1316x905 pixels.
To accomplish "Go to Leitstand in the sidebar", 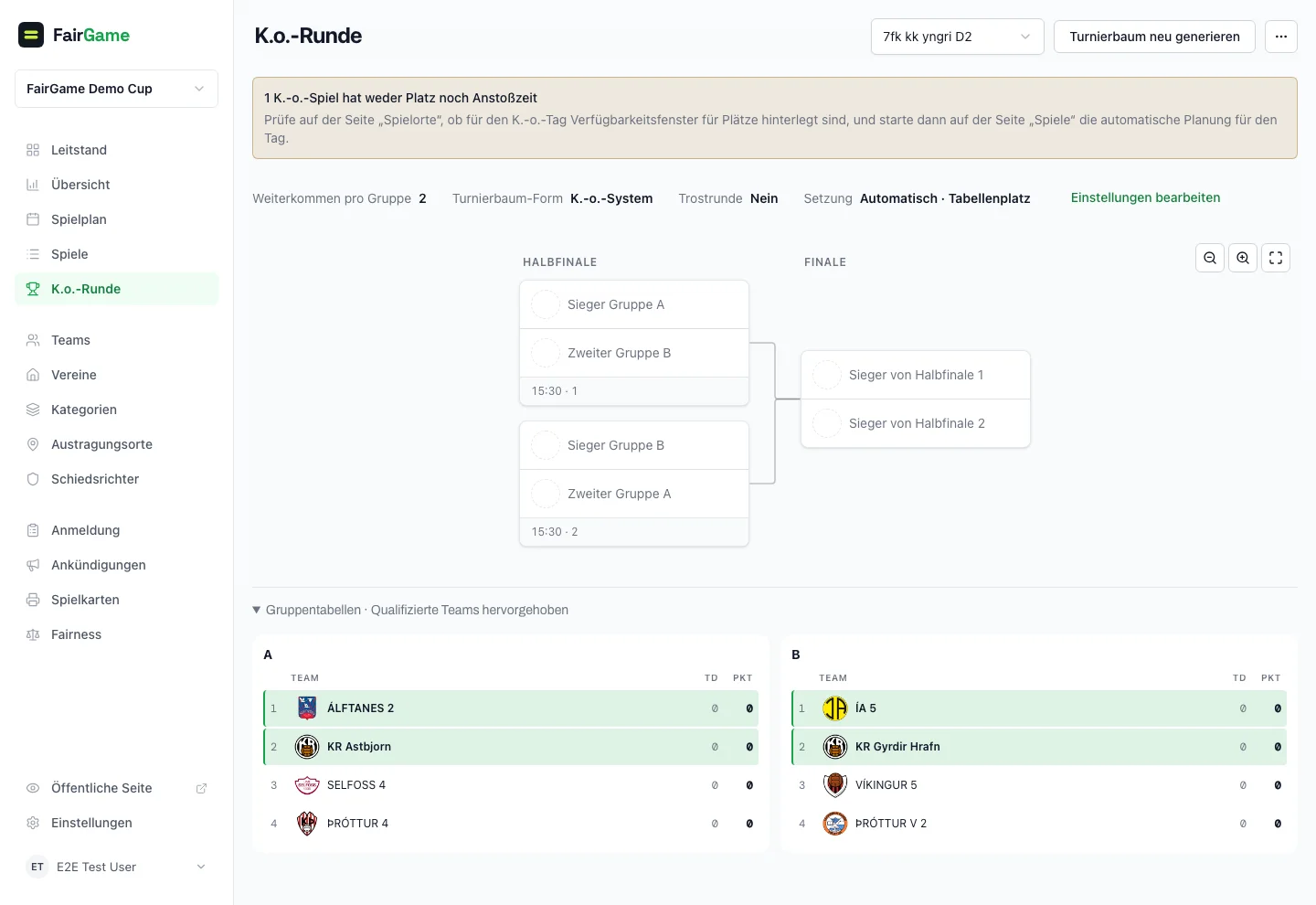I will click(x=116, y=150).
